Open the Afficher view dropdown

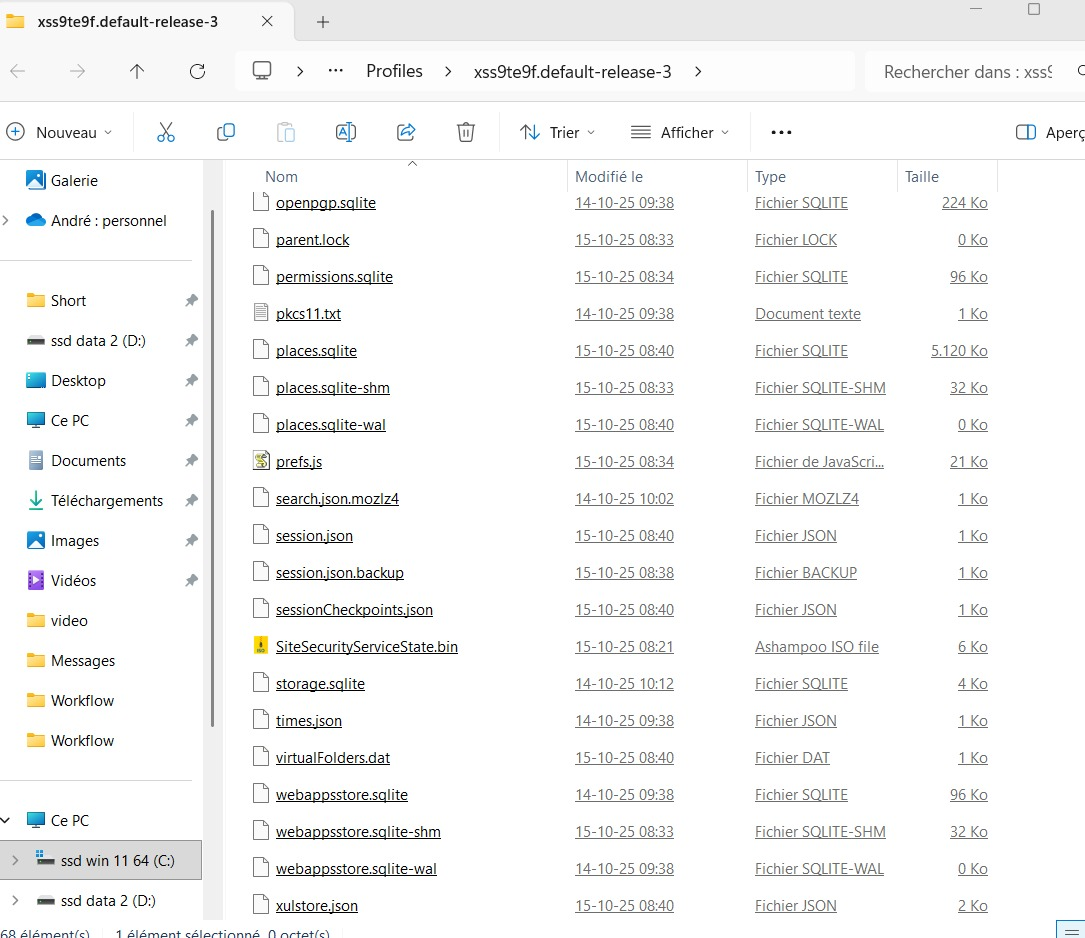[680, 132]
